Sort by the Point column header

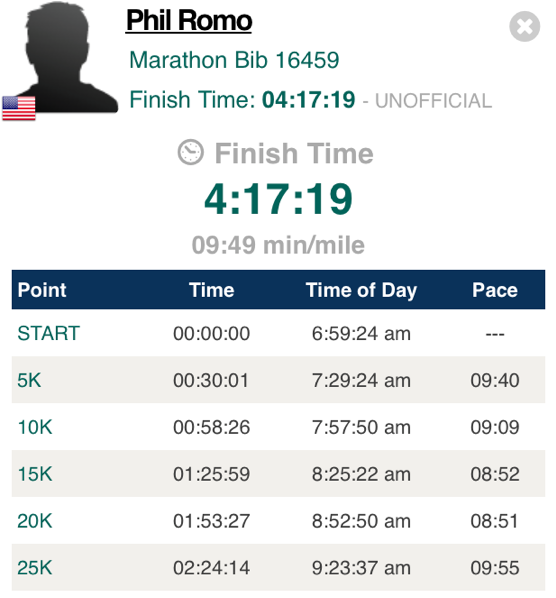coord(42,290)
